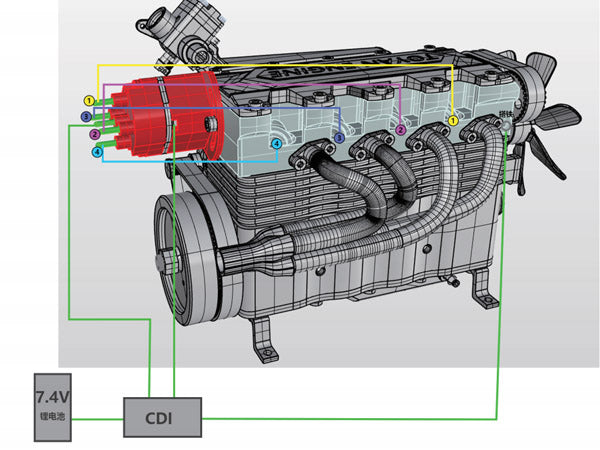Click purple marker 2 on the cylinder head
This screenshot has height=450, width=600.
pos(400,130)
